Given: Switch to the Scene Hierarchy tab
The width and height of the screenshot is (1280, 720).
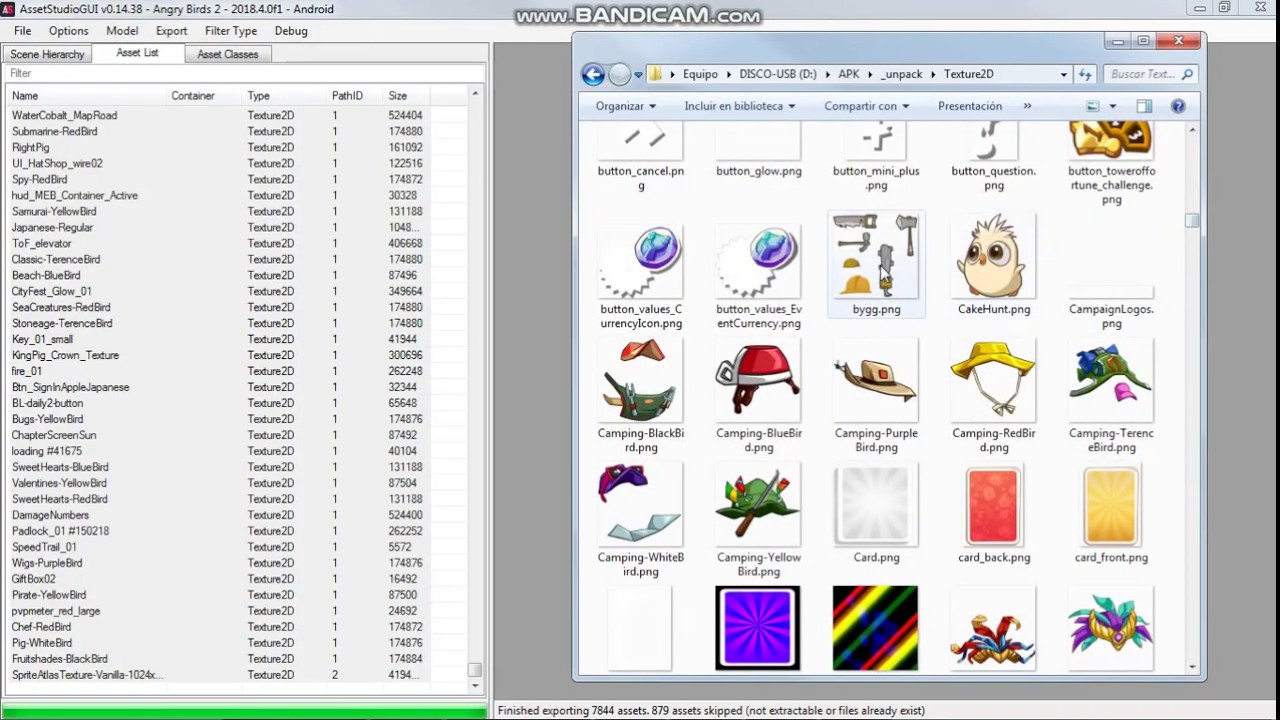Looking at the screenshot, I should tap(47, 54).
